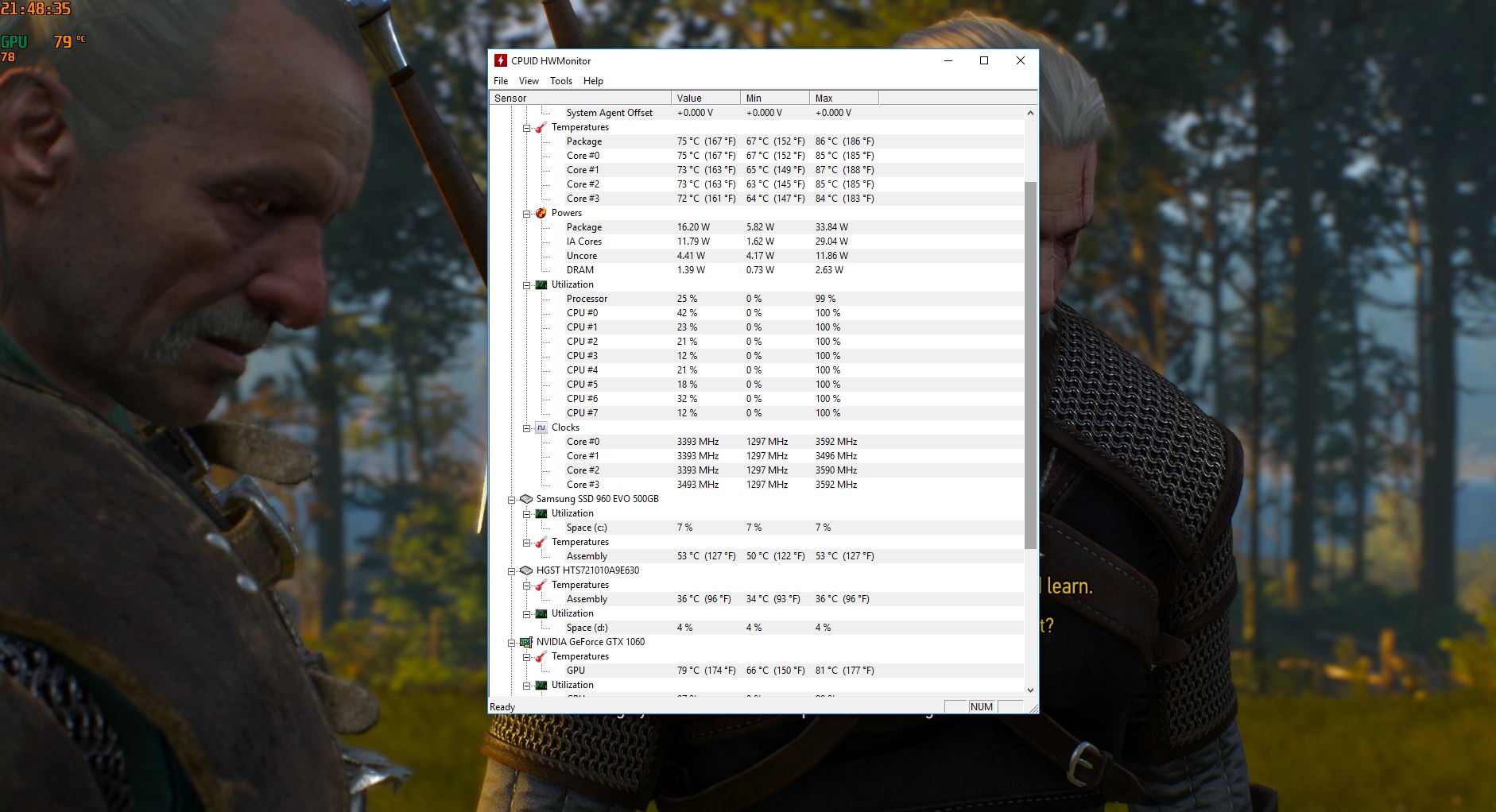The height and width of the screenshot is (812, 1496).
Task: Click Utilization icon under Samsung SSD 960 EVO
Action: click(541, 513)
